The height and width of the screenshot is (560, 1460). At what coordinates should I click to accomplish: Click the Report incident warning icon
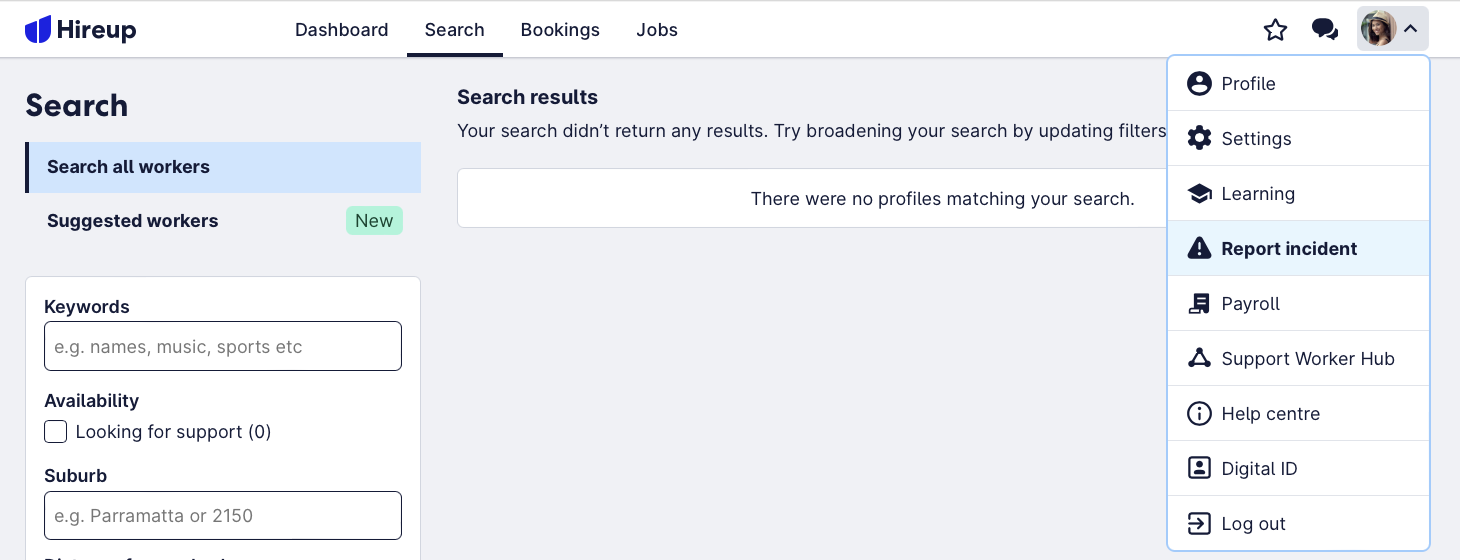[1199, 248]
